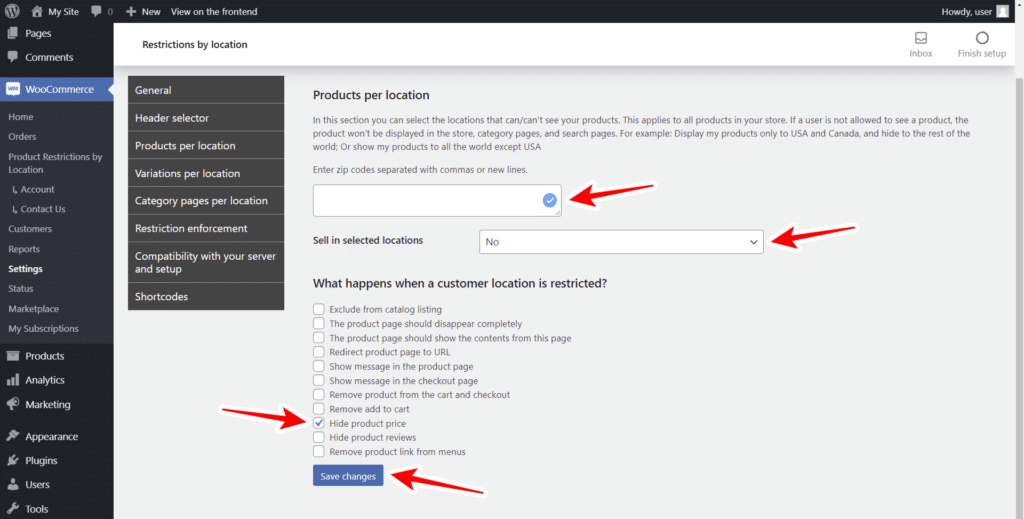This screenshot has width=1024, height=519.
Task: Open Product Restrictions by Location submenu
Action: click(57, 163)
